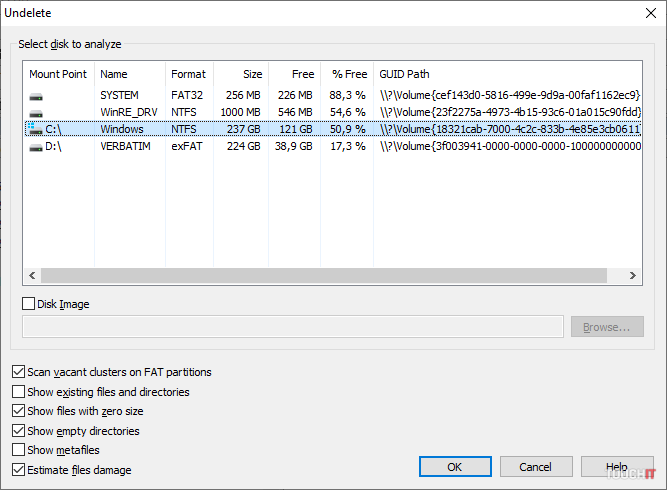Toggle Show files with zero size
This screenshot has height=490, width=667.
[x=18, y=411]
